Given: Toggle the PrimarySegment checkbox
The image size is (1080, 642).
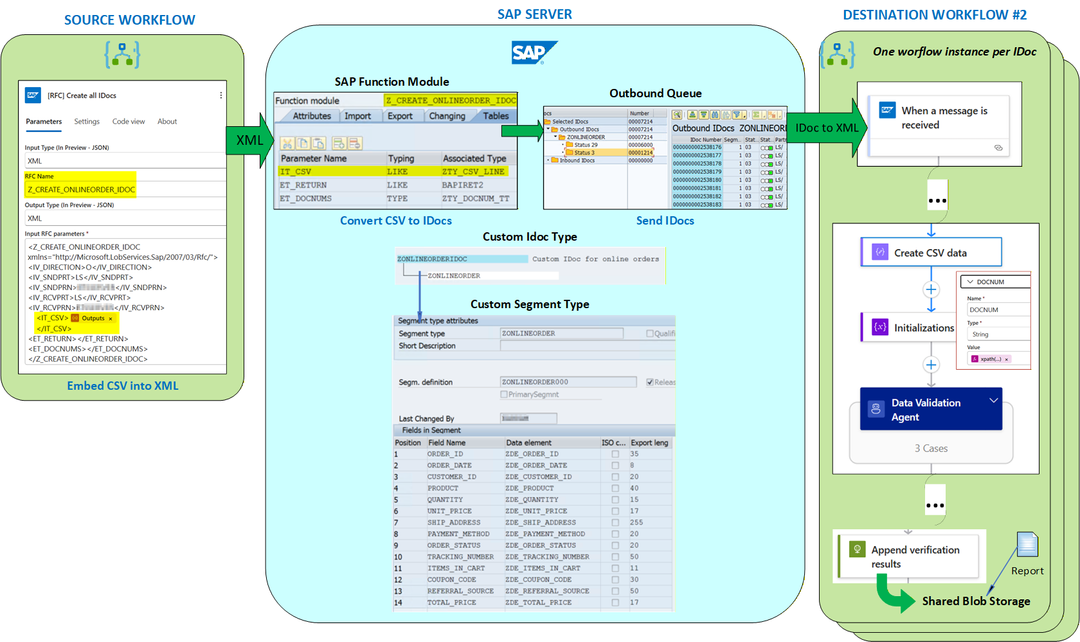Looking at the screenshot, I should (503, 395).
